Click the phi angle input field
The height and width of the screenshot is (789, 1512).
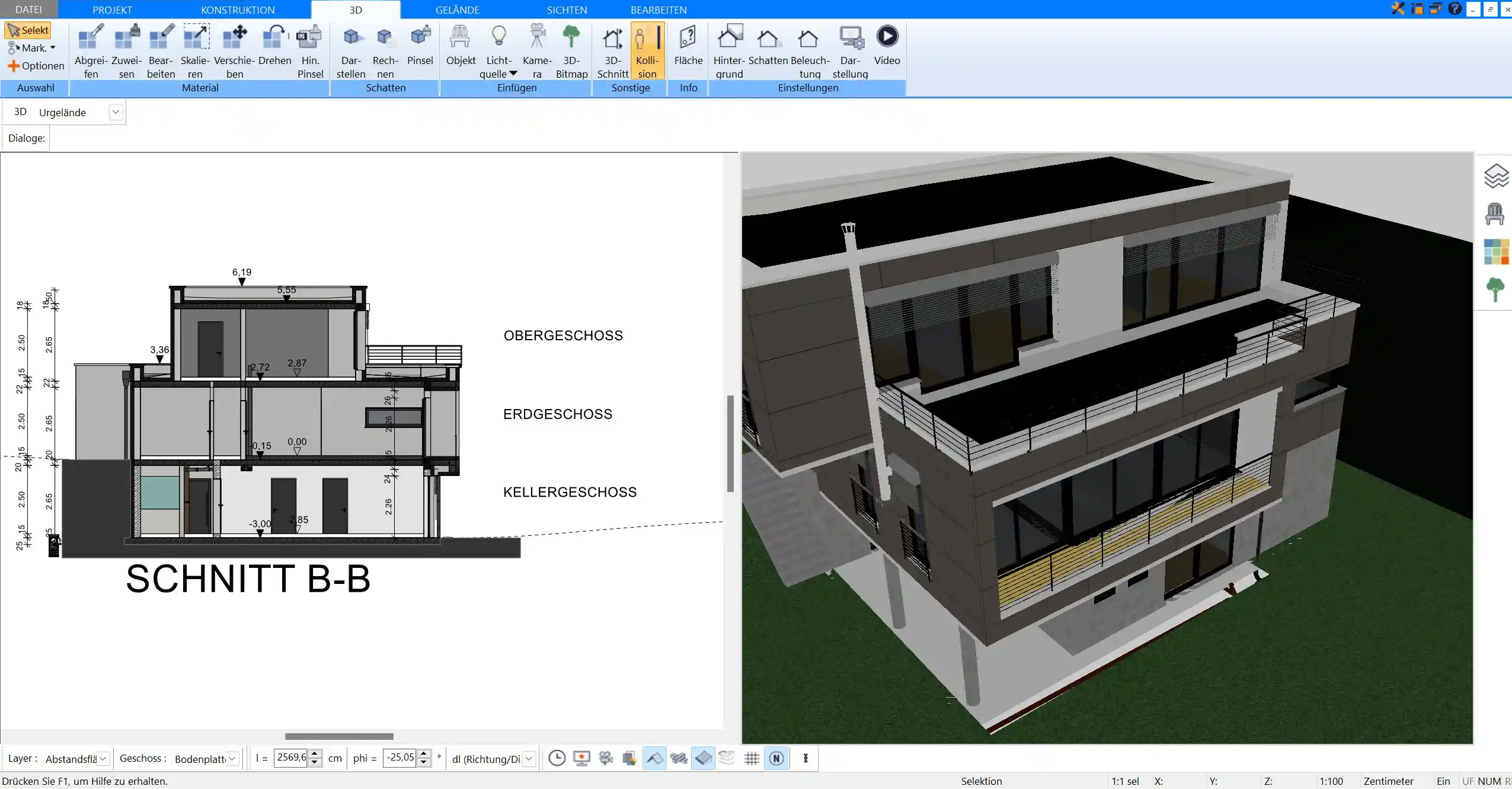pyautogui.click(x=398, y=758)
